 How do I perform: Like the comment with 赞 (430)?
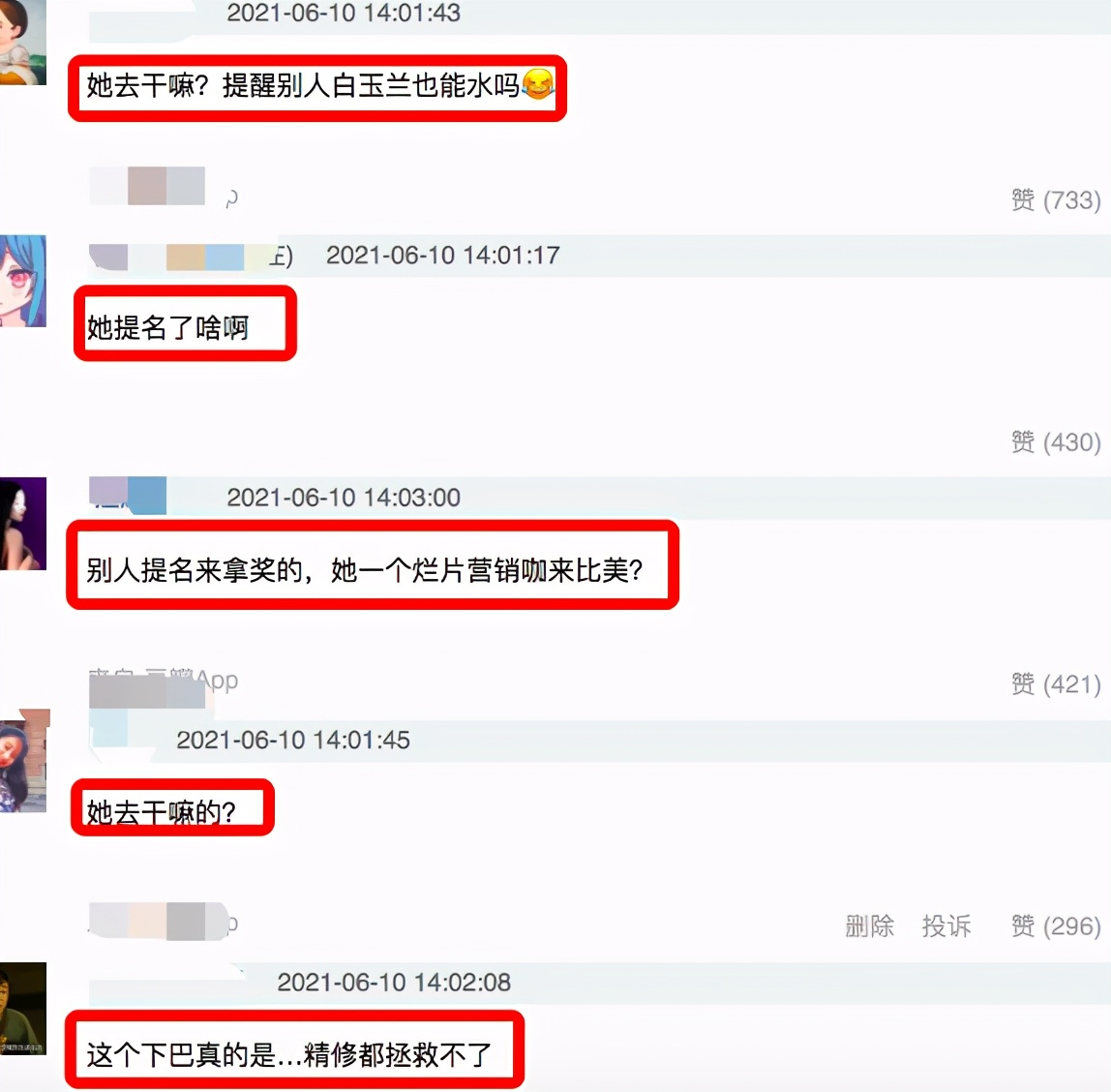(1056, 442)
